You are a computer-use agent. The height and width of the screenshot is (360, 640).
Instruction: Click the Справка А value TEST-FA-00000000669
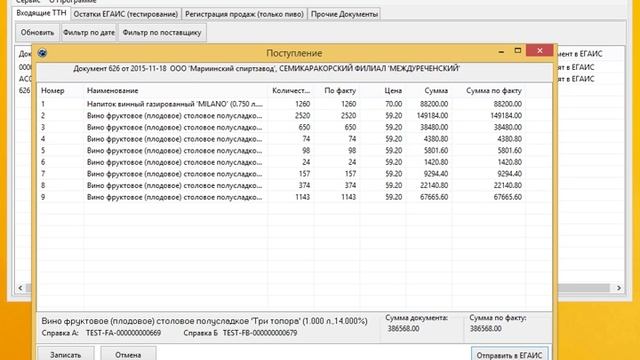[x=123, y=333]
